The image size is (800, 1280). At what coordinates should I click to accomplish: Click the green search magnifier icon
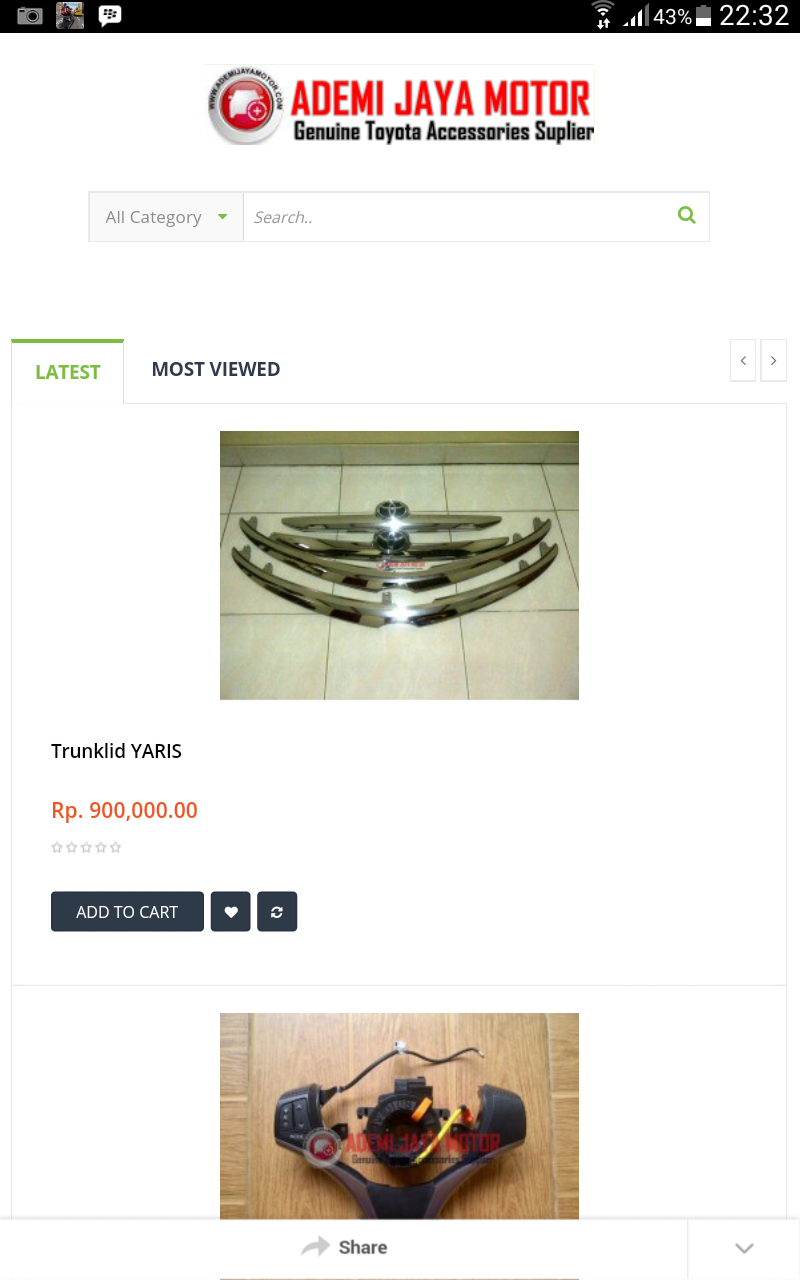tap(686, 215)
